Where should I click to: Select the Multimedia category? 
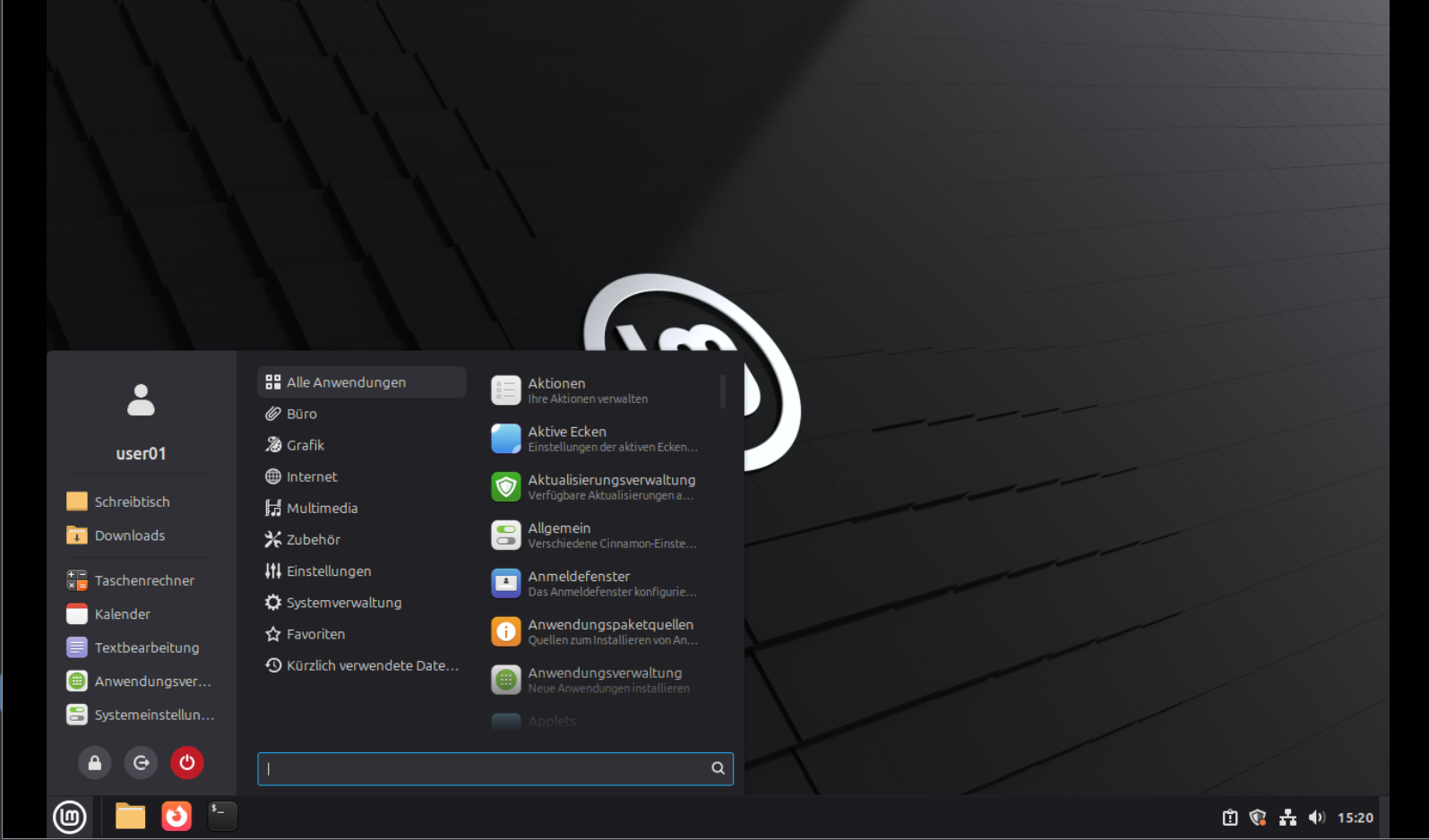pyautogui.click(x=322, y=508)
